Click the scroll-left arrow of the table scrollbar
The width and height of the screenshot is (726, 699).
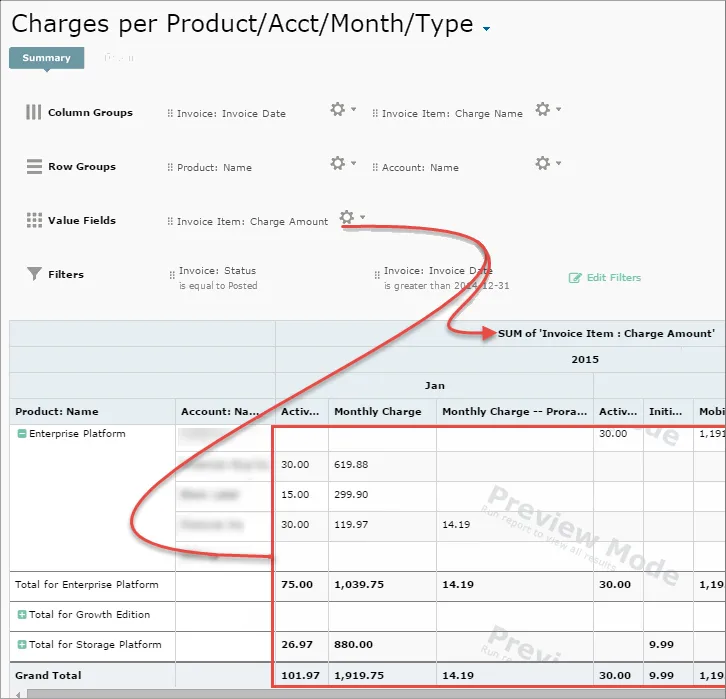(x=19, y=694)
